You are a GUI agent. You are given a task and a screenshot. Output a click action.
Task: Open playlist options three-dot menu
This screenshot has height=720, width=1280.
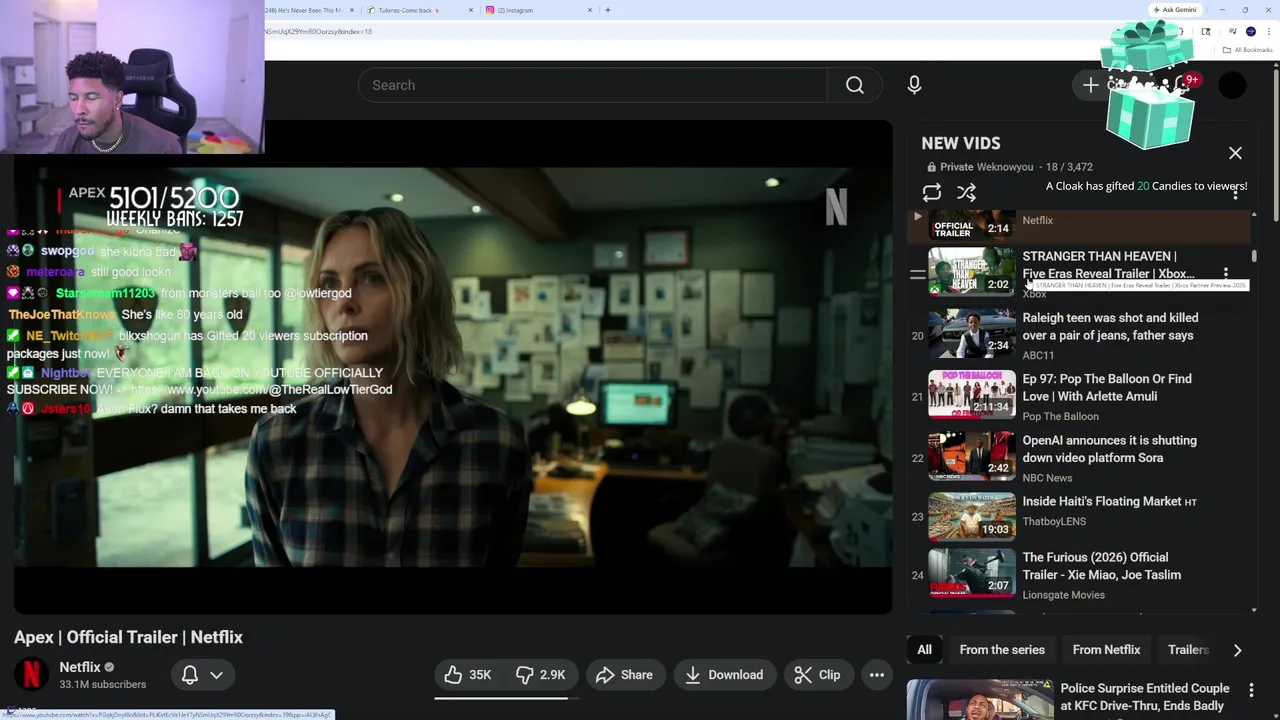1236,192
